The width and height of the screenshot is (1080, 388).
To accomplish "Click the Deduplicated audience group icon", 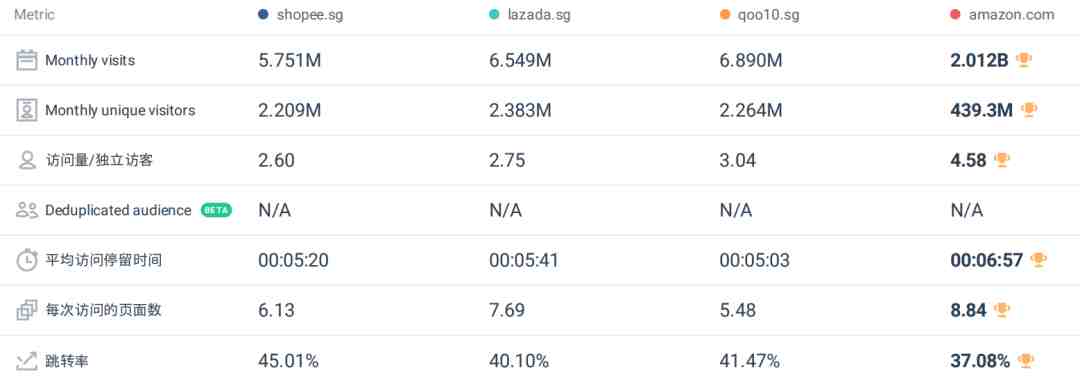I will pyautogui.click(x=27, y=210).
